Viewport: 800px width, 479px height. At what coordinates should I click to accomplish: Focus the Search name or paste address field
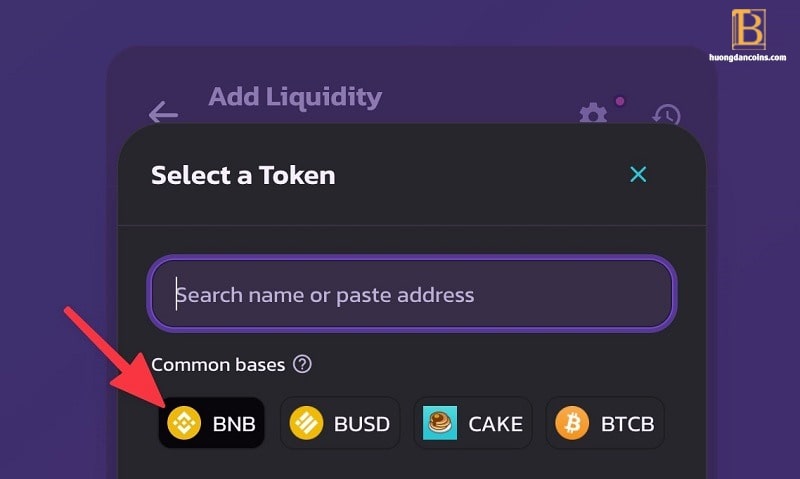(412, 294)
